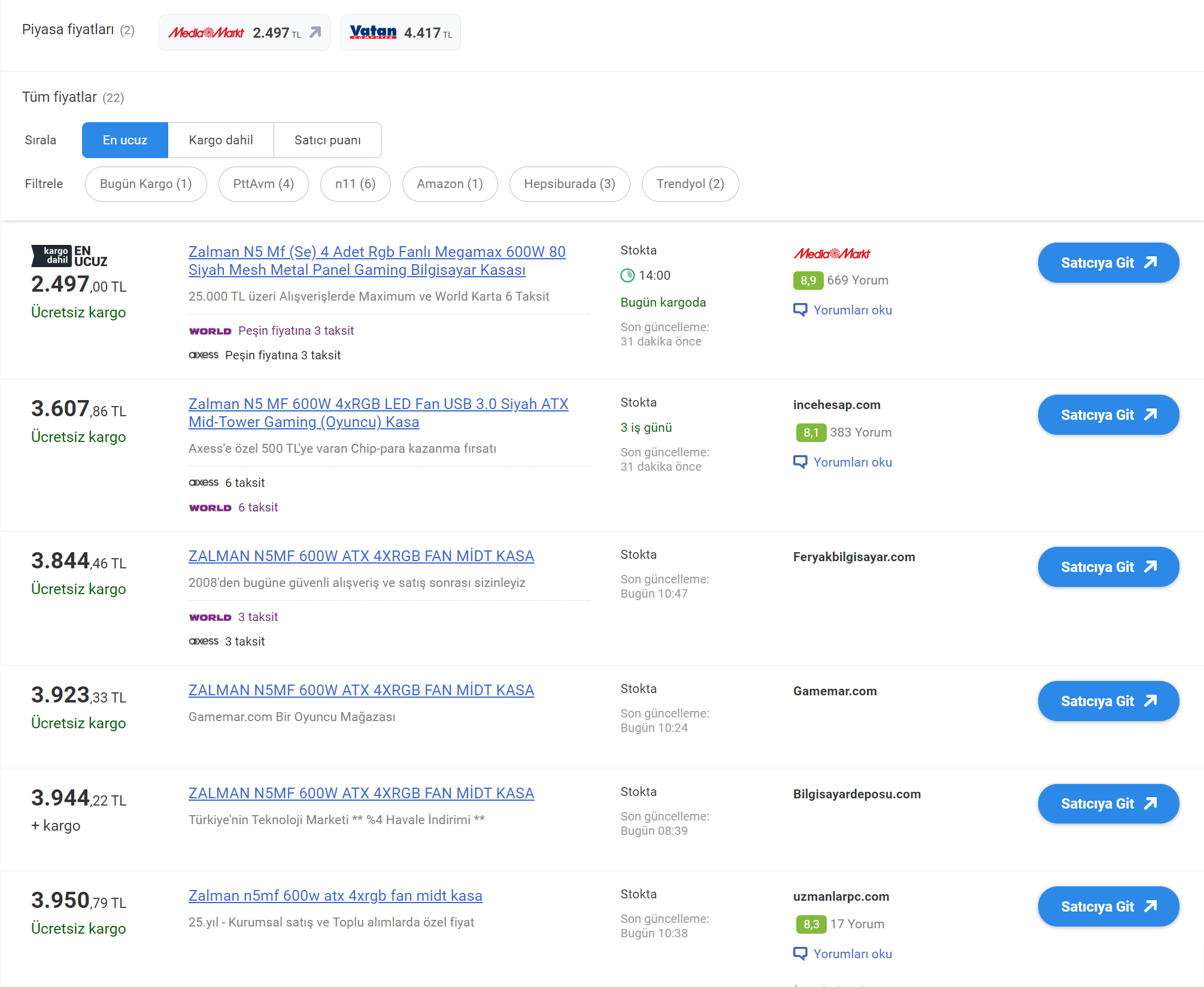
Task: Click uzmanlarpc.com seller name
Action: [841, 897]
